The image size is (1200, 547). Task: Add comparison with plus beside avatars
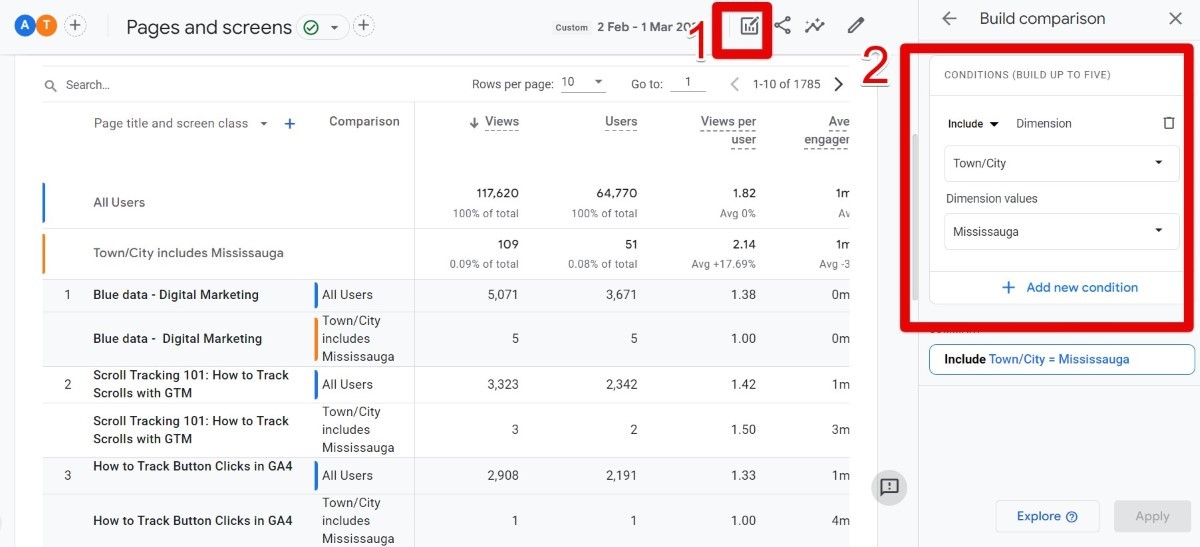pos(76,26)
